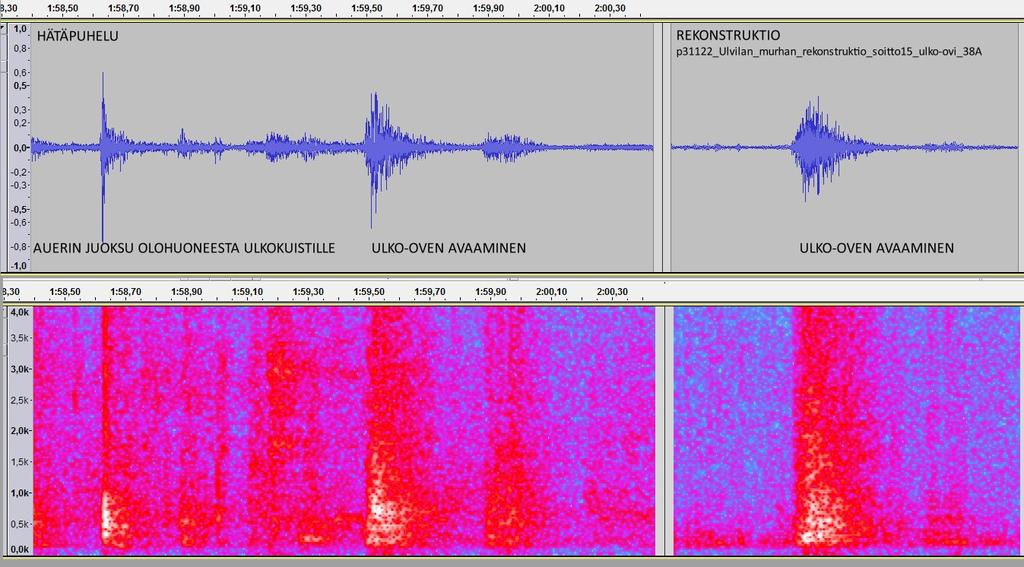Screen dimensions: 1024x567
Task: Click the AUERIN JUOKSU OLOHUONEESTA ULKOKUISTILLE caption
Action: tap(184, 248)
